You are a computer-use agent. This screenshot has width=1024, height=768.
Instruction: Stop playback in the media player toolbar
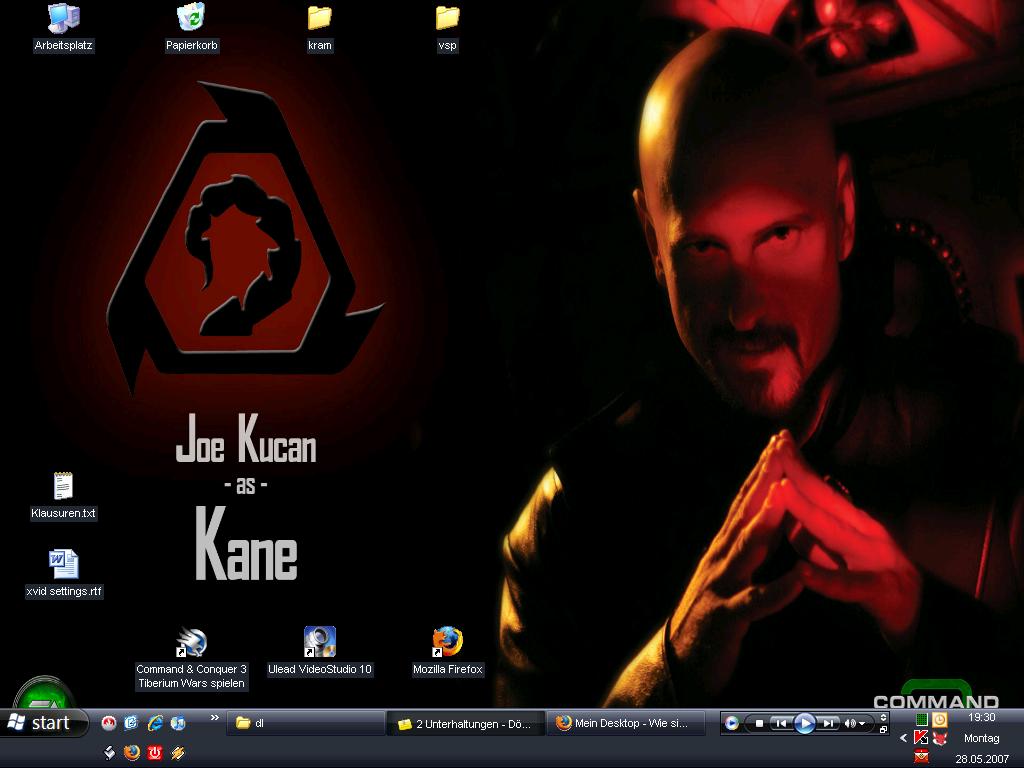click(x=759, y=723)
